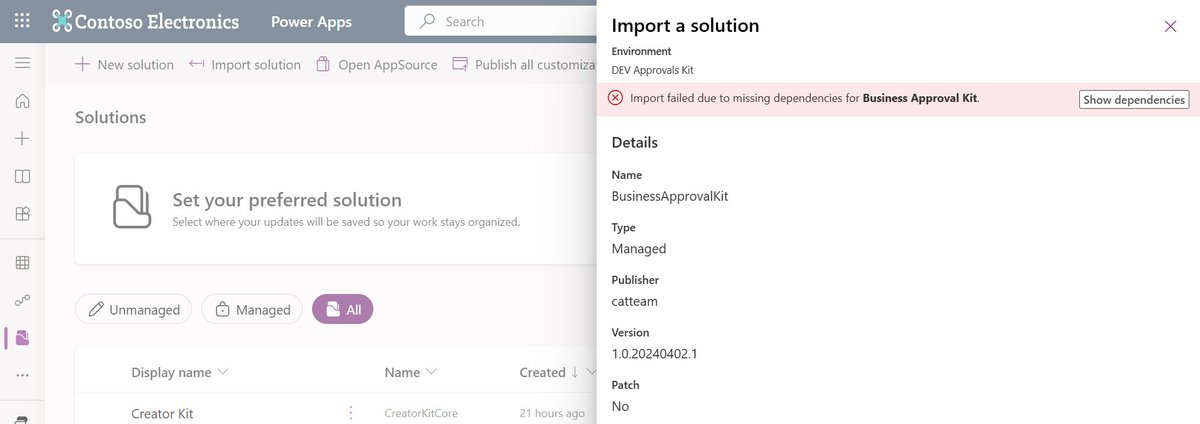This screenshot has height=424, width=1200.
Task: Open the Learn book icon in sidebar
Action: click(x=22, y=176)
